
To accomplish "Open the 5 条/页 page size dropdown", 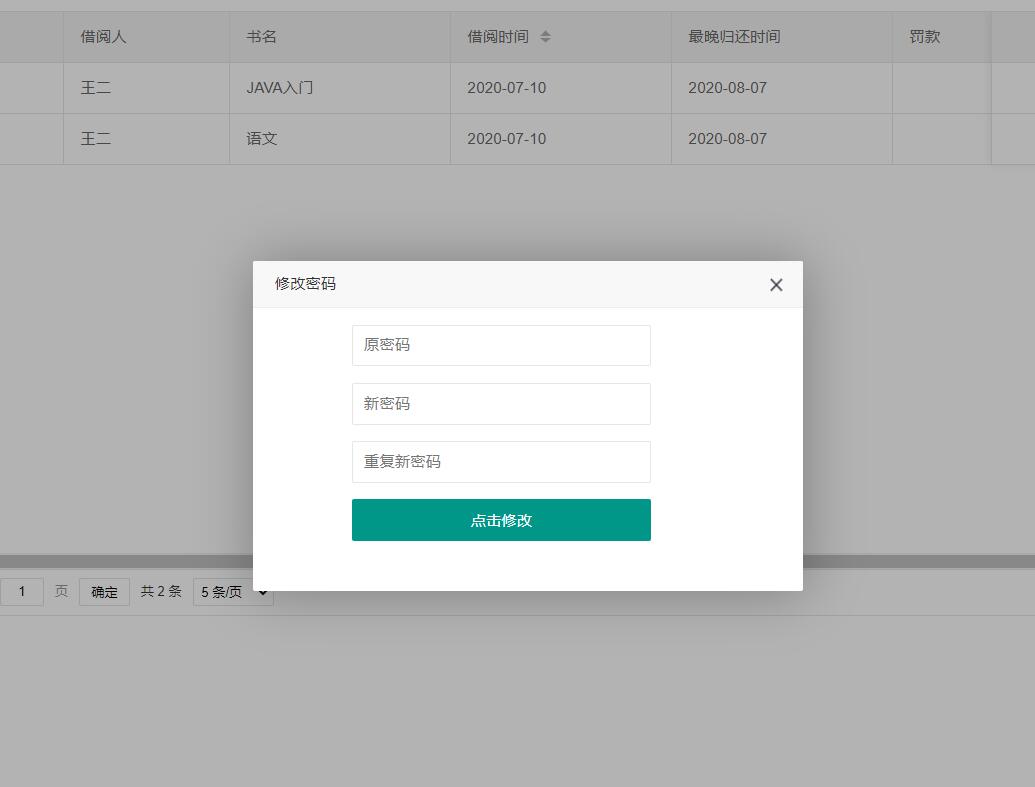I will click(x=232, y=591).
